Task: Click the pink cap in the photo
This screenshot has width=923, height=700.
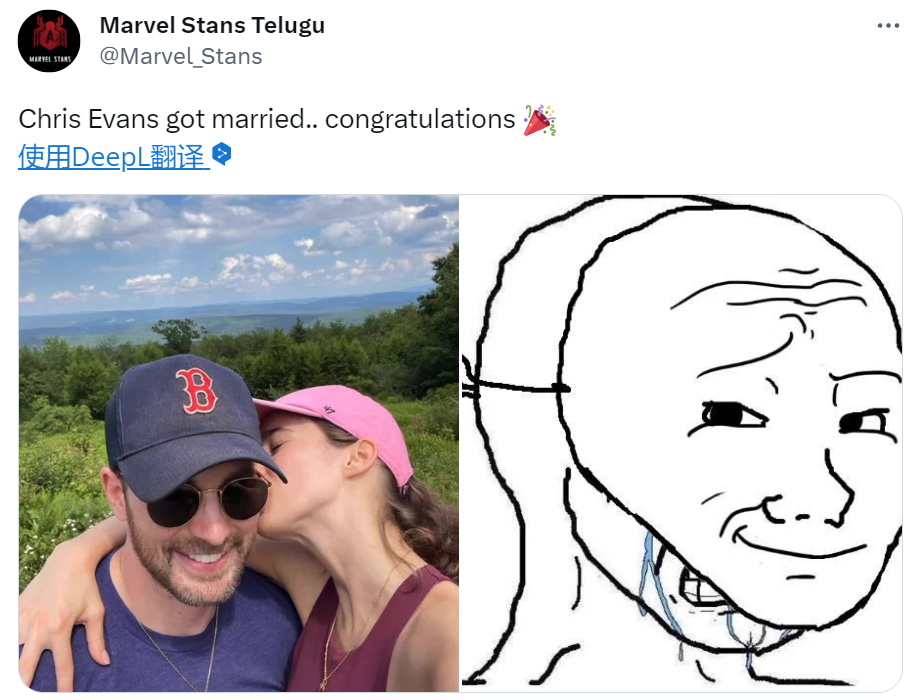Action: tap(340, 423)
